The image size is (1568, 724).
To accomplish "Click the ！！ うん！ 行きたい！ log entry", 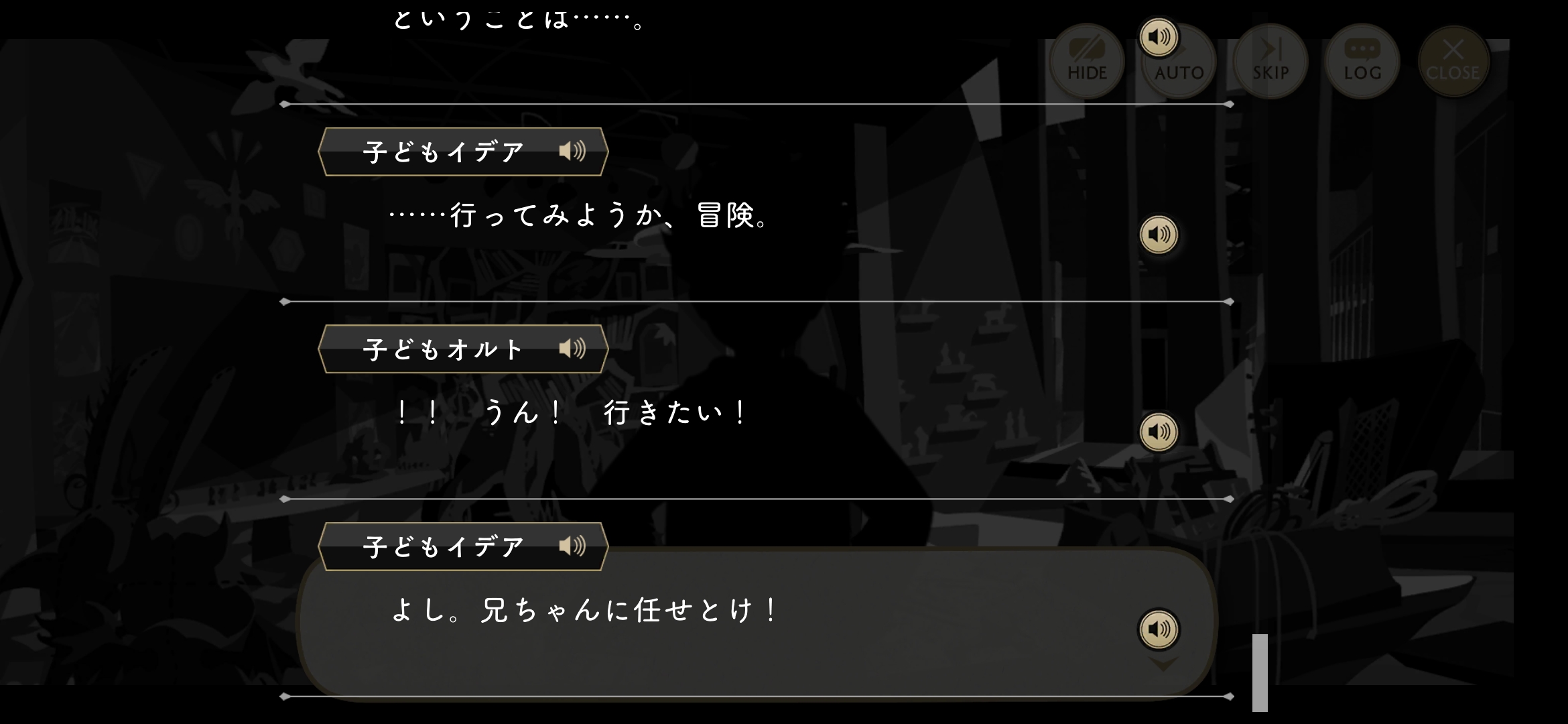I will tap(757, 401).
